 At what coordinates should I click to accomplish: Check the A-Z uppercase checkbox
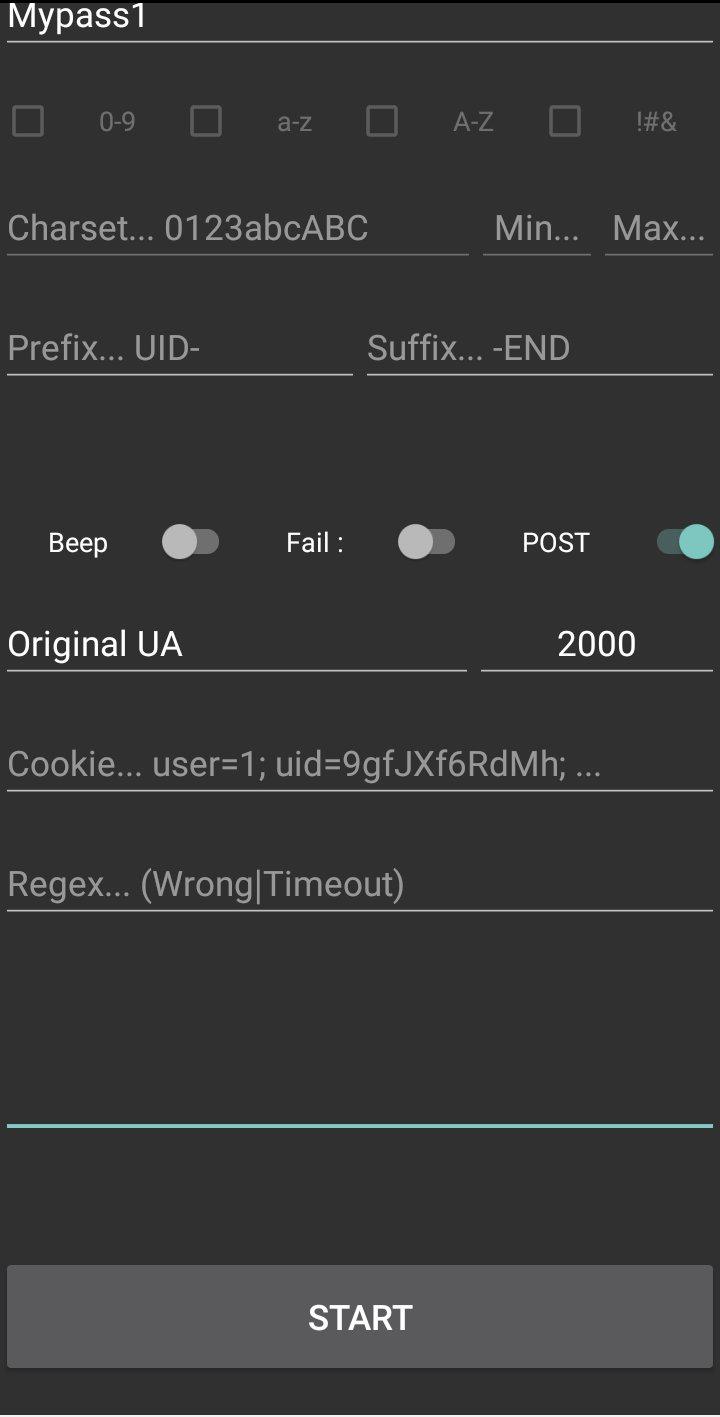tap(382, 122)
